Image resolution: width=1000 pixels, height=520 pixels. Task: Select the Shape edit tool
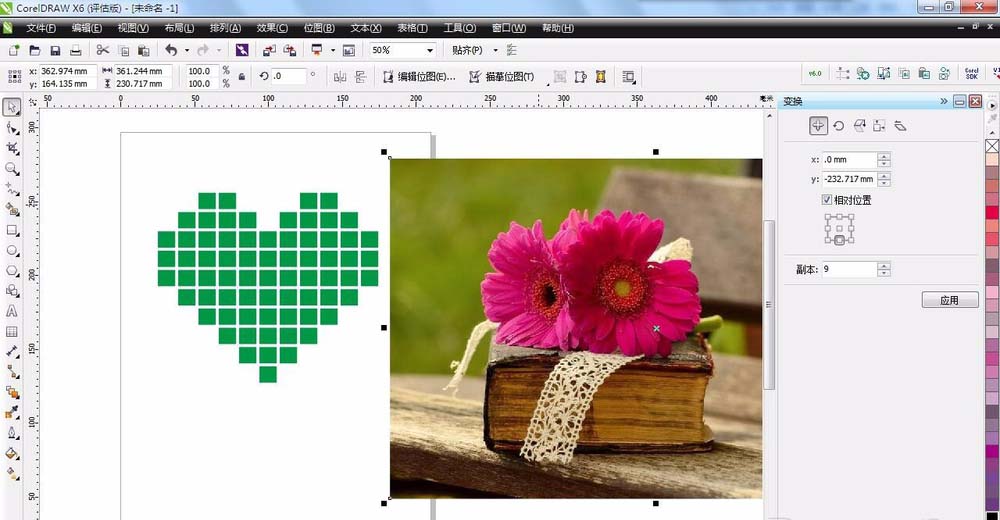click(11, 128)
